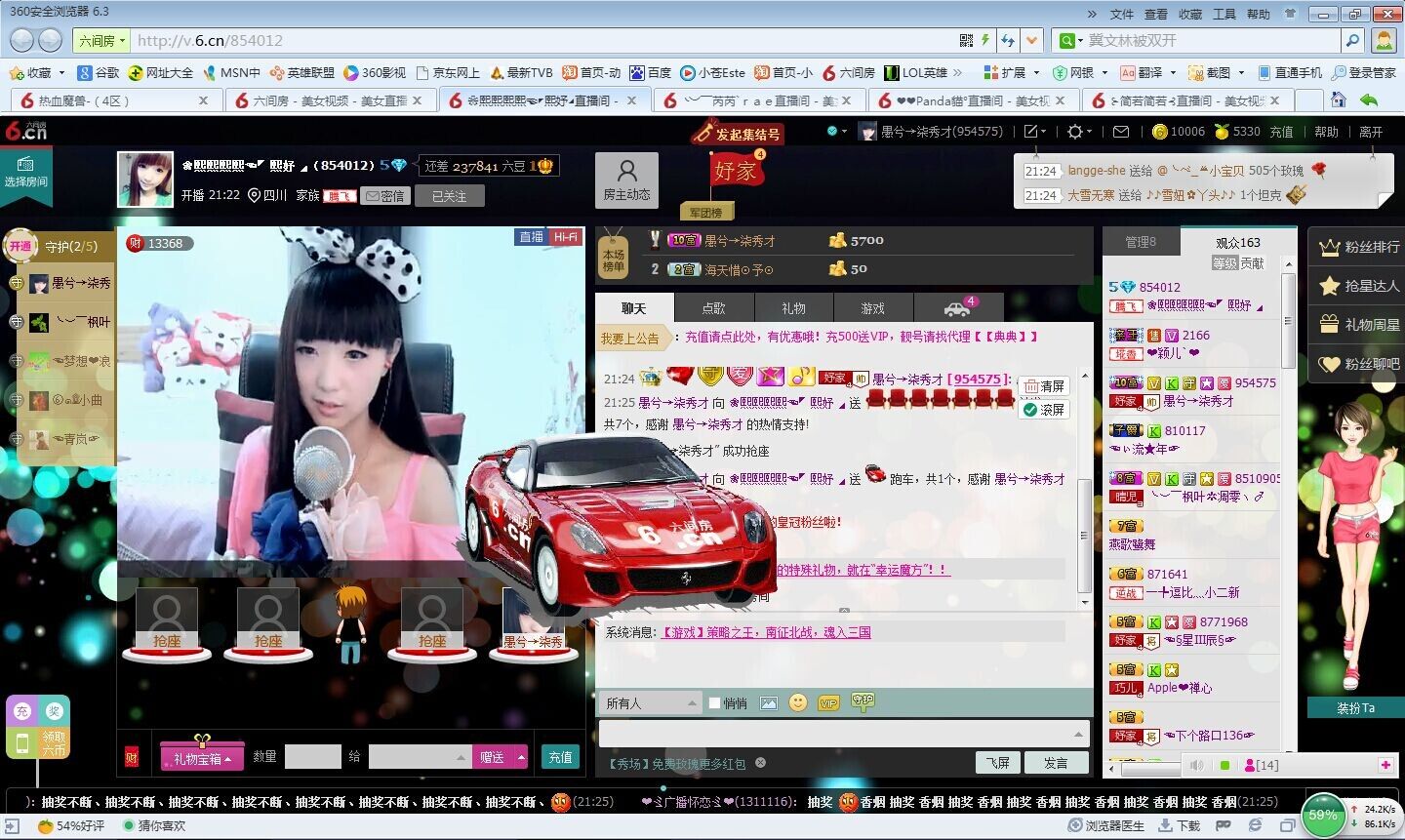Image resolution: width=1405 pixels, height=840 pixels.
Task: Click the browser refresh icon in address bar
Action: (1008, 40)
